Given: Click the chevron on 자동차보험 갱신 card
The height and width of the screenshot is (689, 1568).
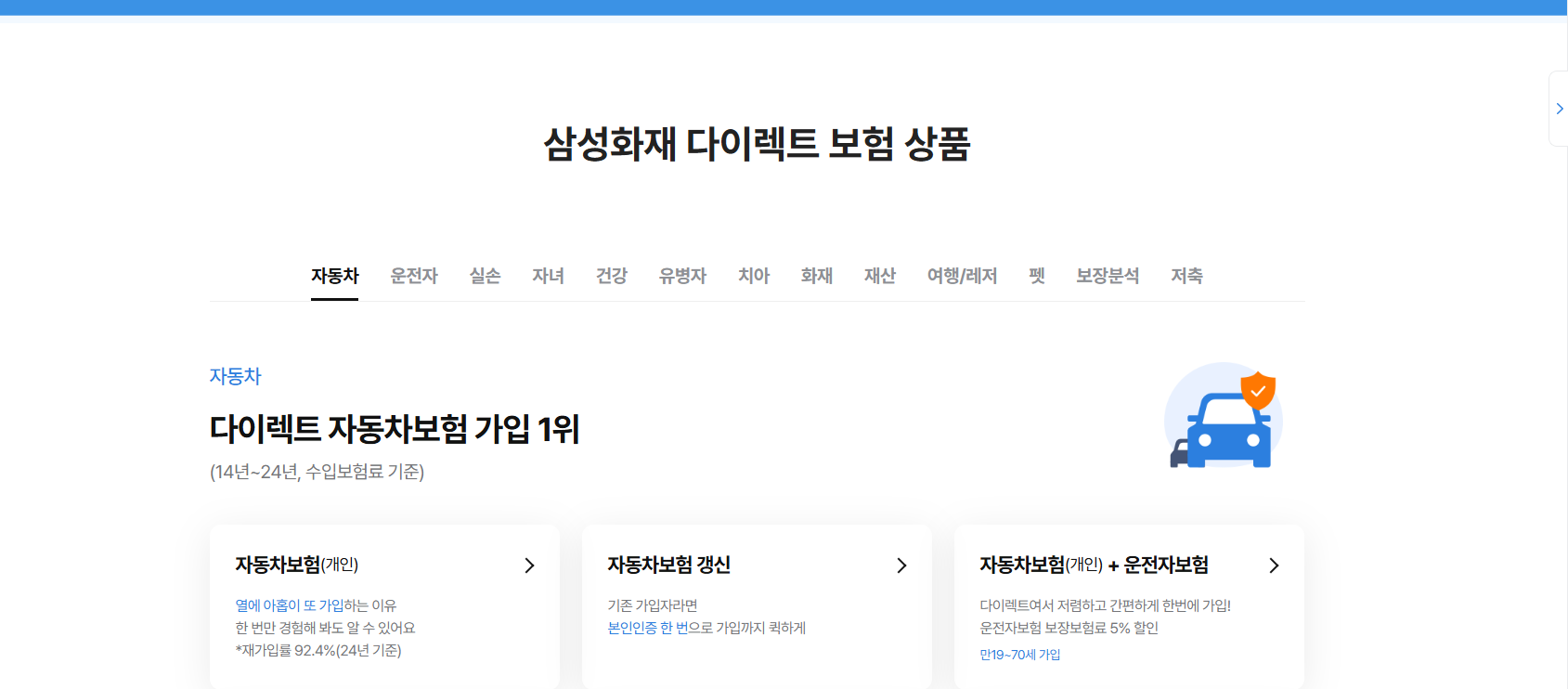Looking at the screenshot, I should tap(901, 565).
